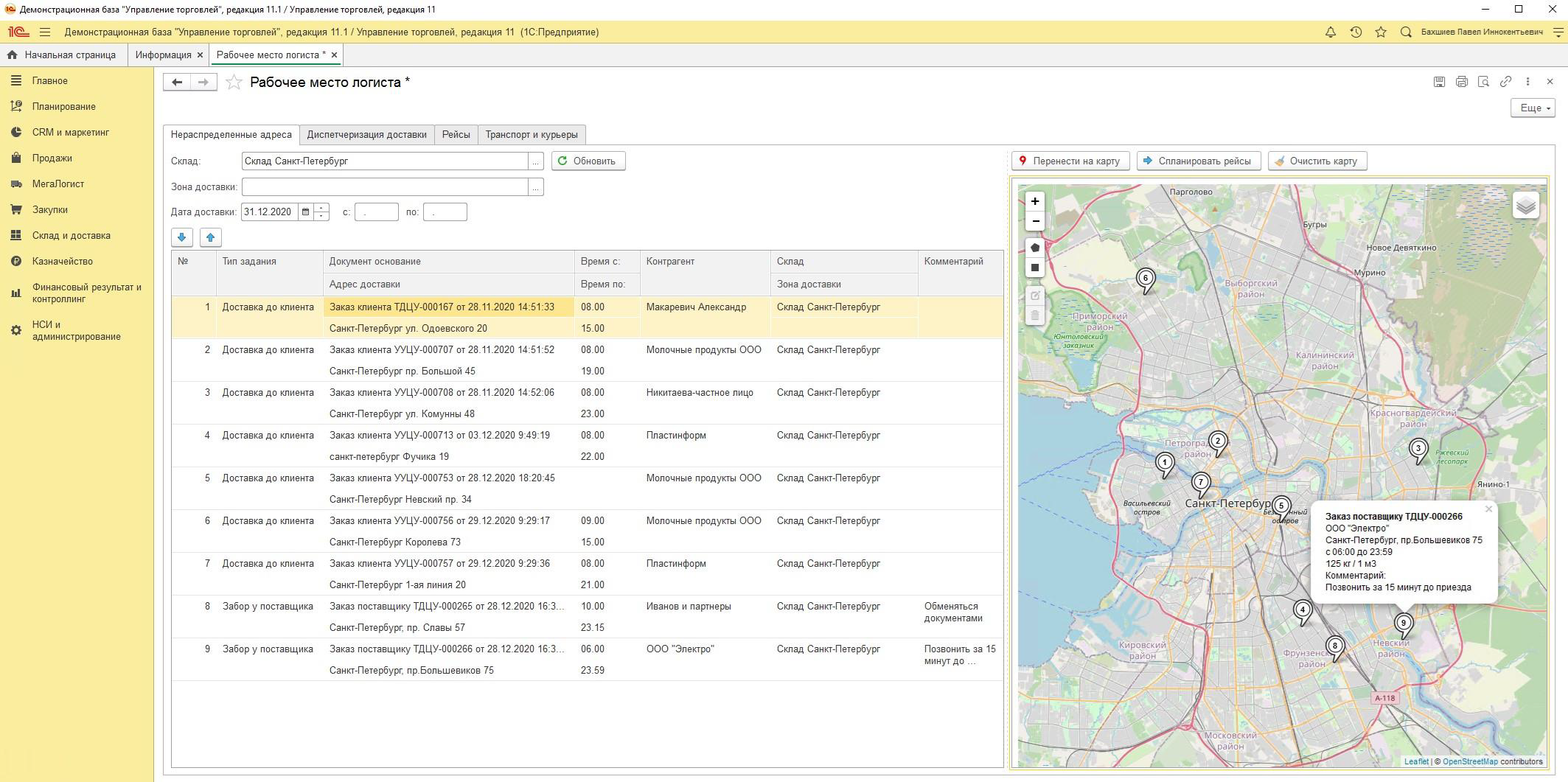Close the map popup for order ТДЦУ-000266
The height and width of the screenshot is (782, 1568).
[1488, 509]
